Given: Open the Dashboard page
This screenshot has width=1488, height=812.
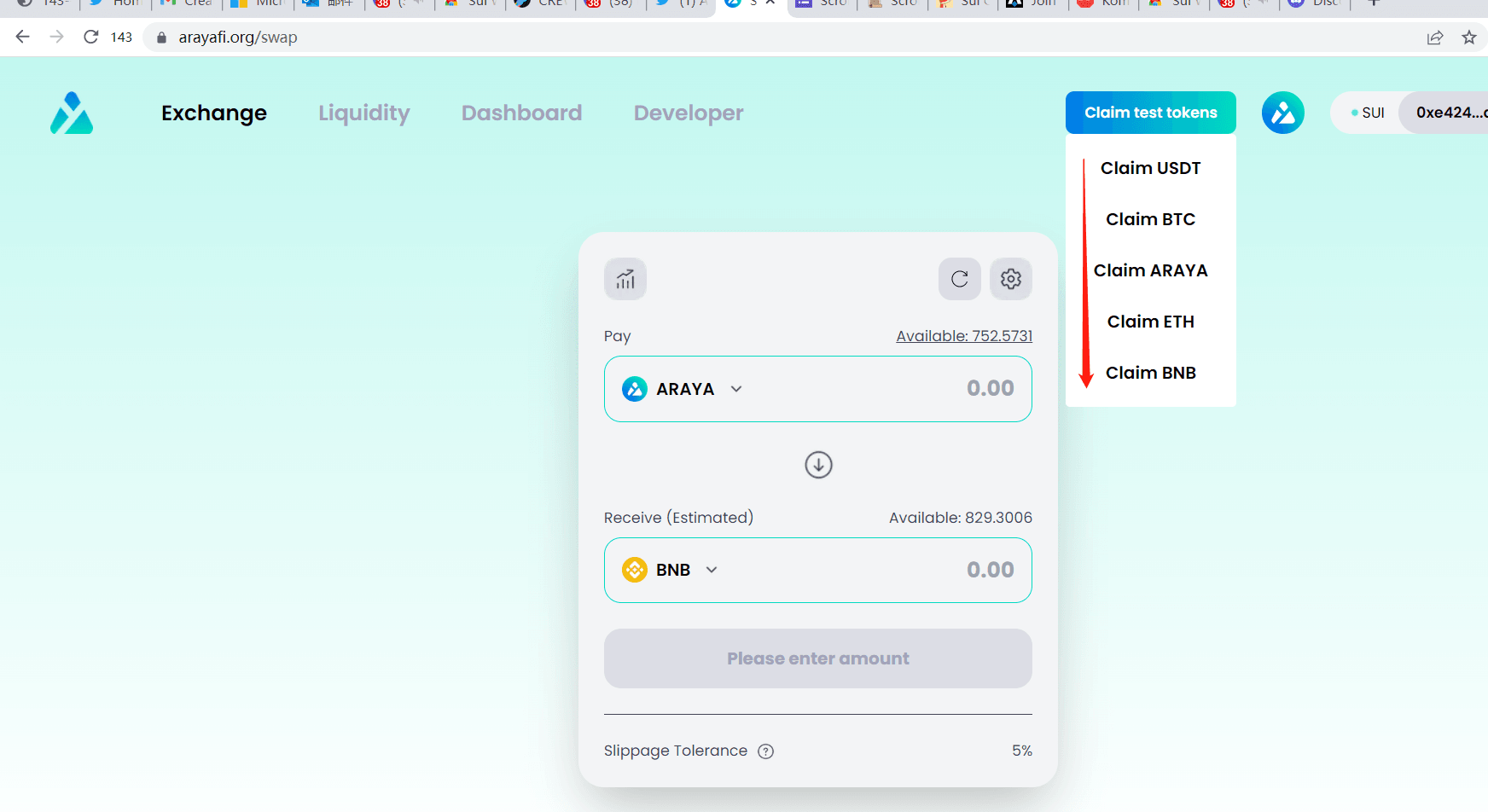Looking at the screenshot, I should pyautogui.click(x=521, y=113).
